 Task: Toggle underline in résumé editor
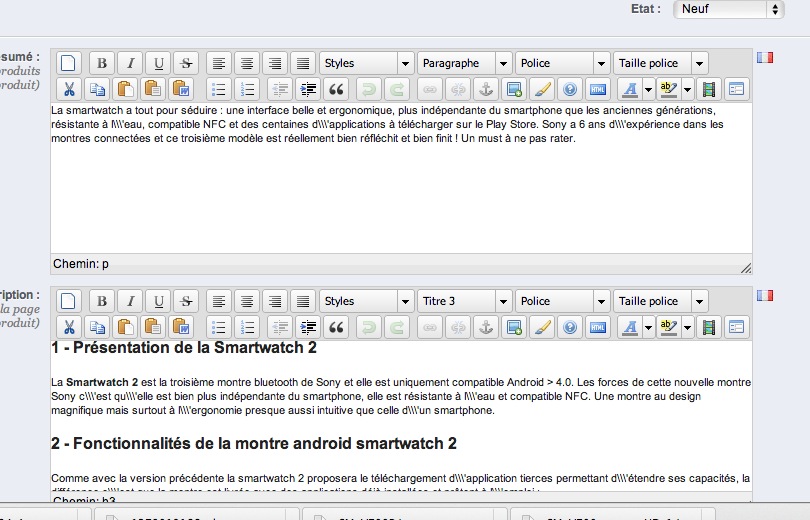(159, 63)
